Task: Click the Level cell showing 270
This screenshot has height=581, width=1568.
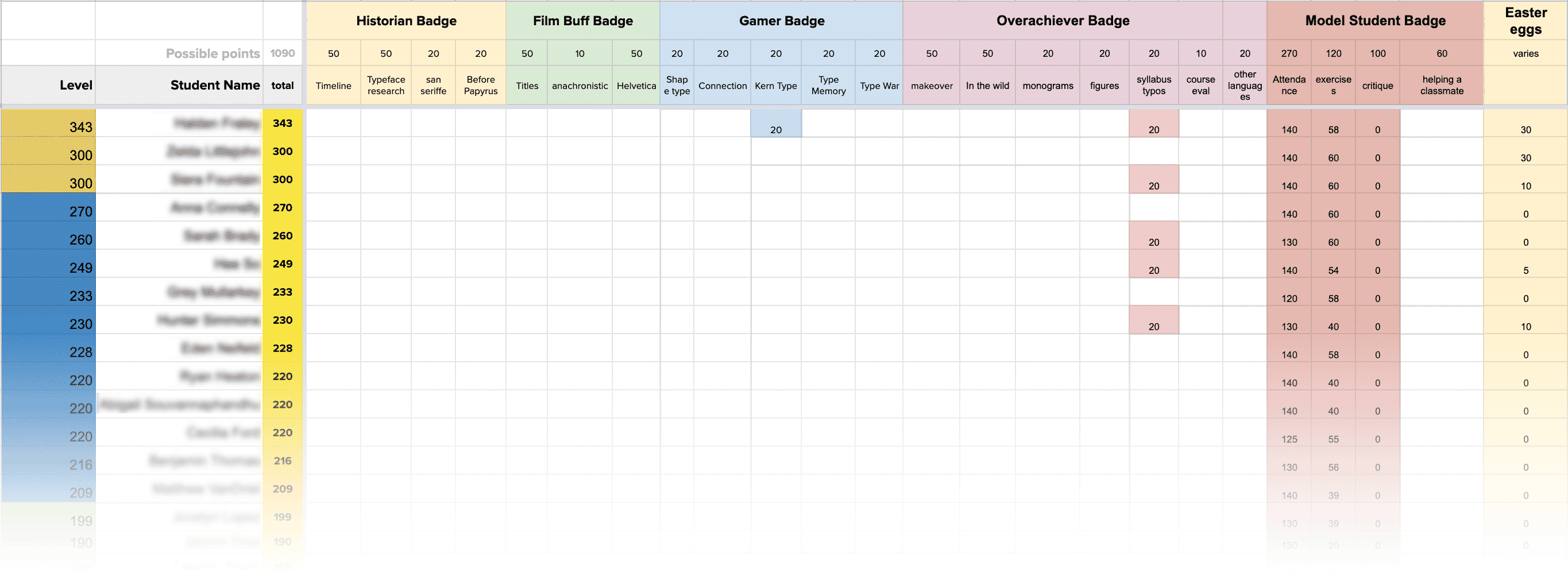Action: (48, 208)
